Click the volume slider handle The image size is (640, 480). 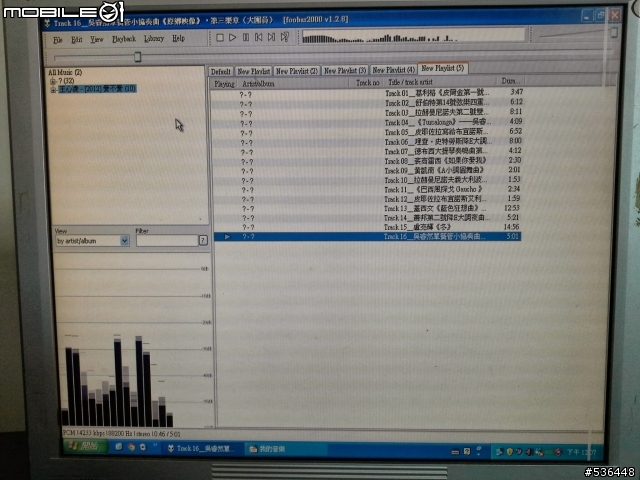[613, 32]
